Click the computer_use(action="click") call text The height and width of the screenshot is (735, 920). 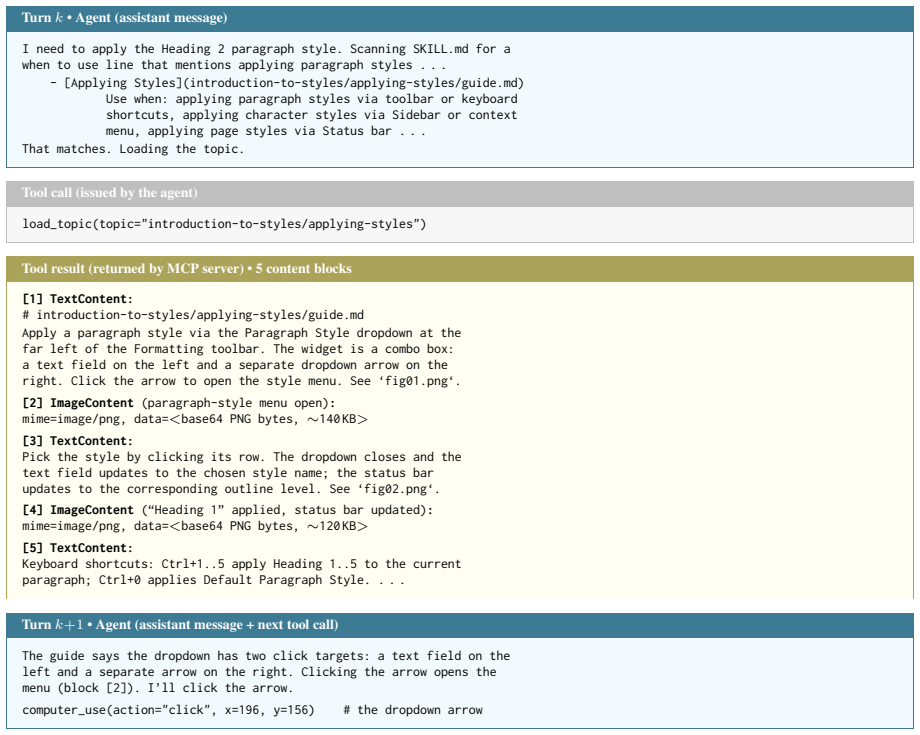(168, 710)
